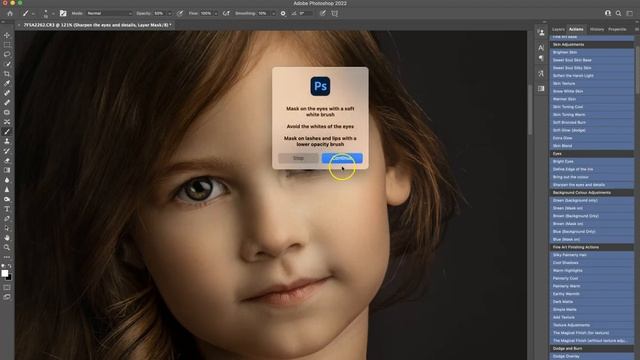
Task: Click Stop in the dialog
Action: (x=298, y=158)
